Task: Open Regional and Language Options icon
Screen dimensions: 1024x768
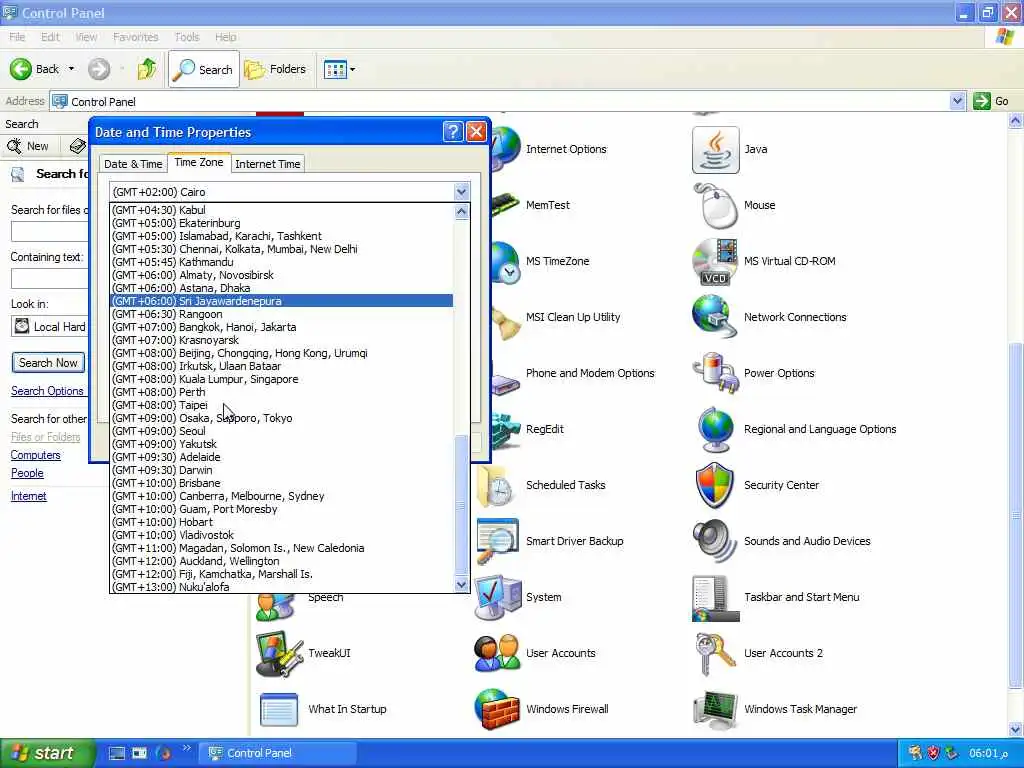Action: tap(716, 430)
